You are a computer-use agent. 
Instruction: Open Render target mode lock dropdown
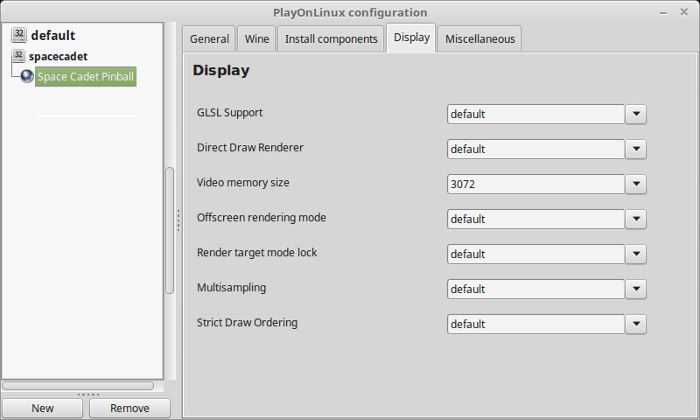pyautogui.click(x=636, y=254)
